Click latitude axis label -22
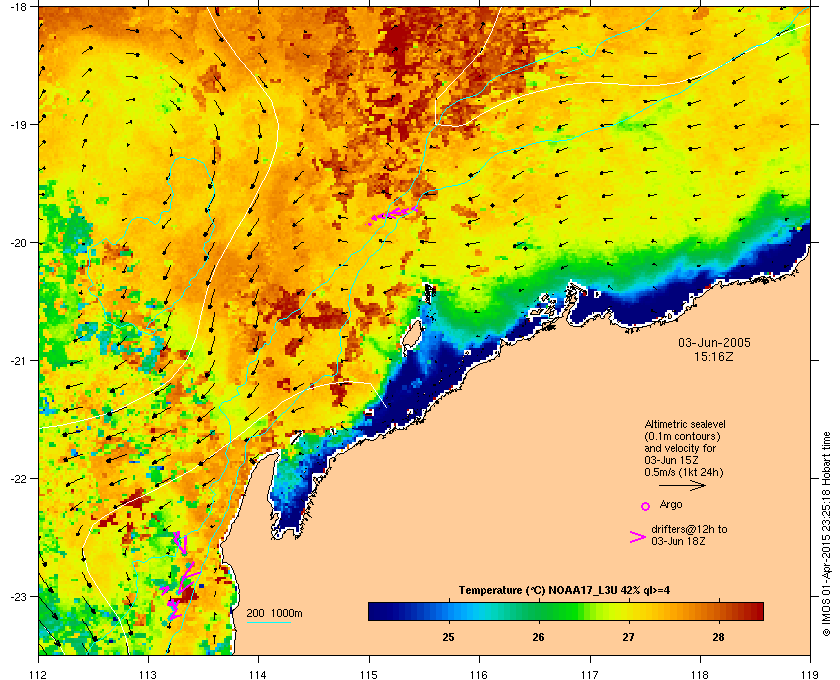 point(19,479)
